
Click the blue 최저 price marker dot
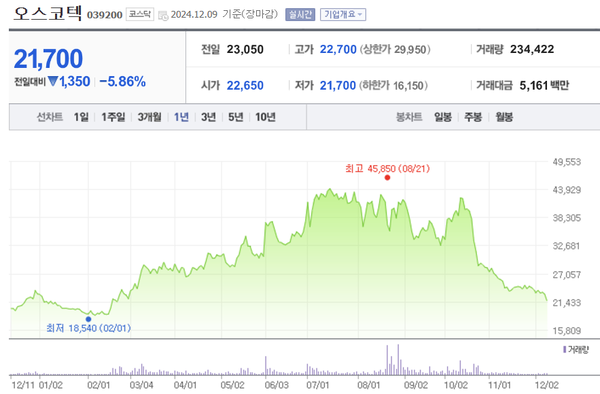point(88,319)
